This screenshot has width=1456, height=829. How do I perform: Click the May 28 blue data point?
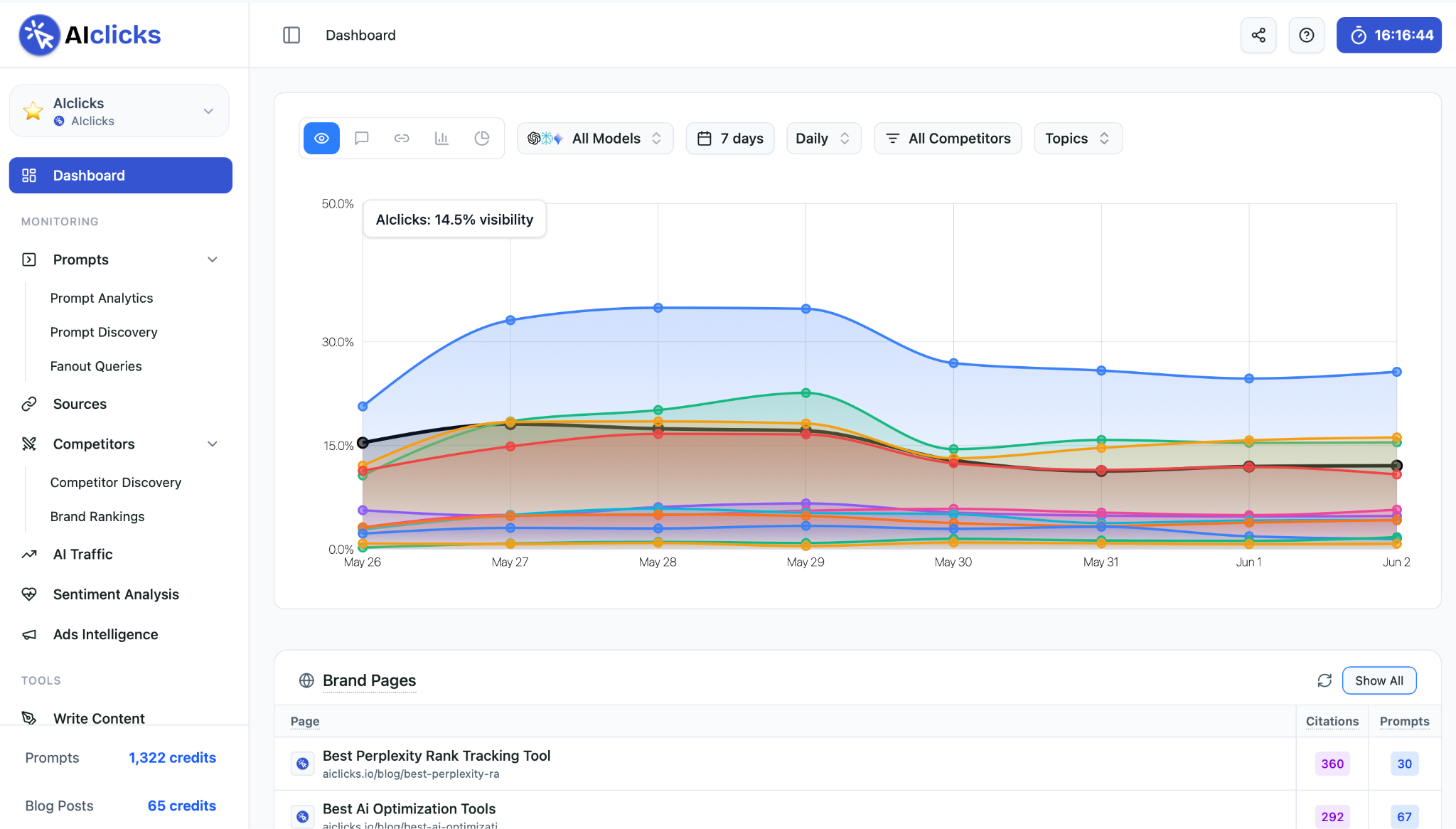(658, 308)
